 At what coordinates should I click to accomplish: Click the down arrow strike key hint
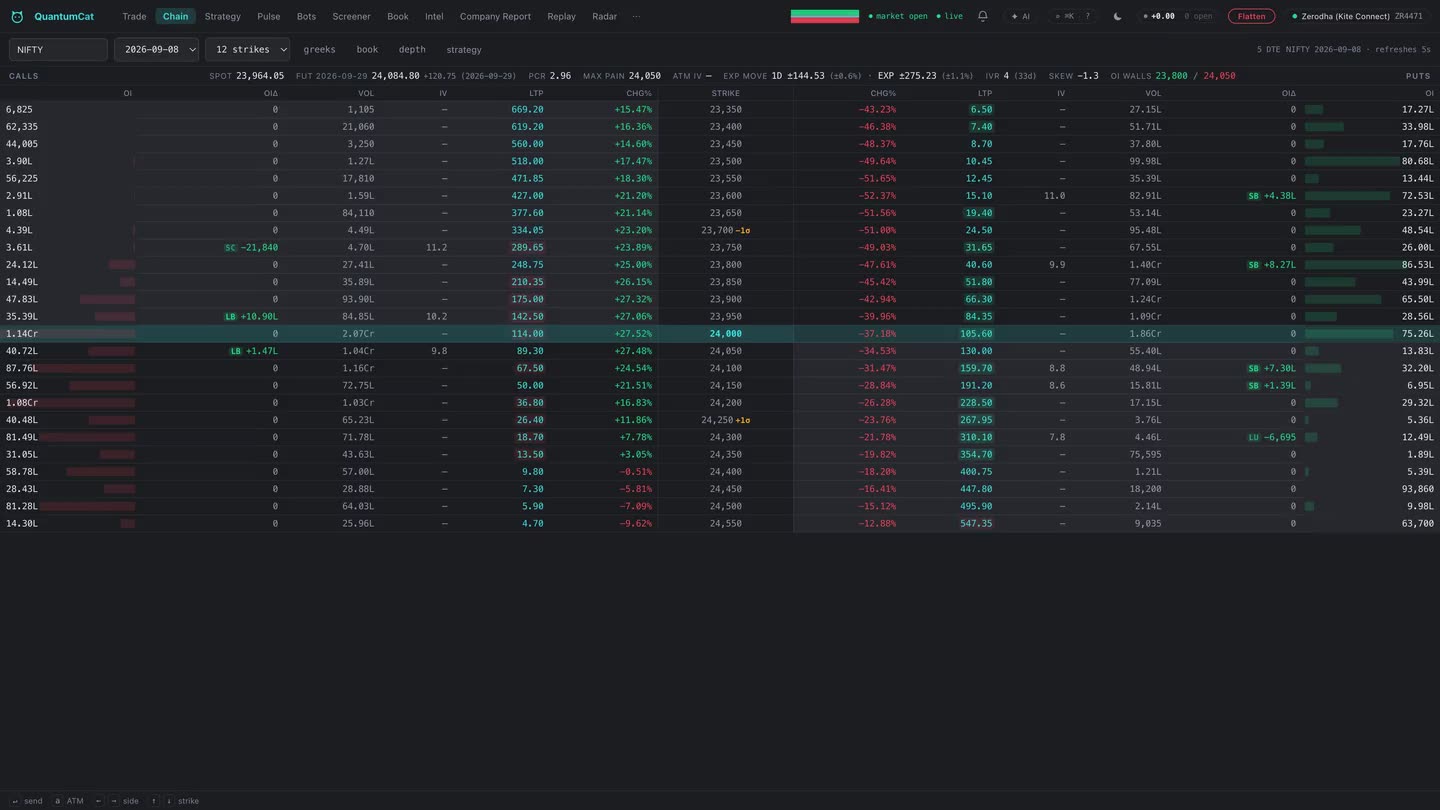click(x=169, y=801)
